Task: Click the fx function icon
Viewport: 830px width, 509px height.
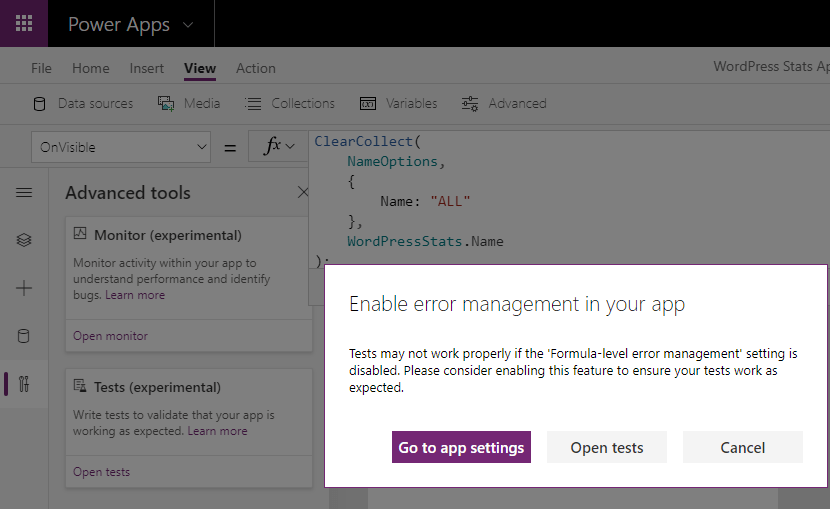Action: pyautogui.click(x=272, y=146)
